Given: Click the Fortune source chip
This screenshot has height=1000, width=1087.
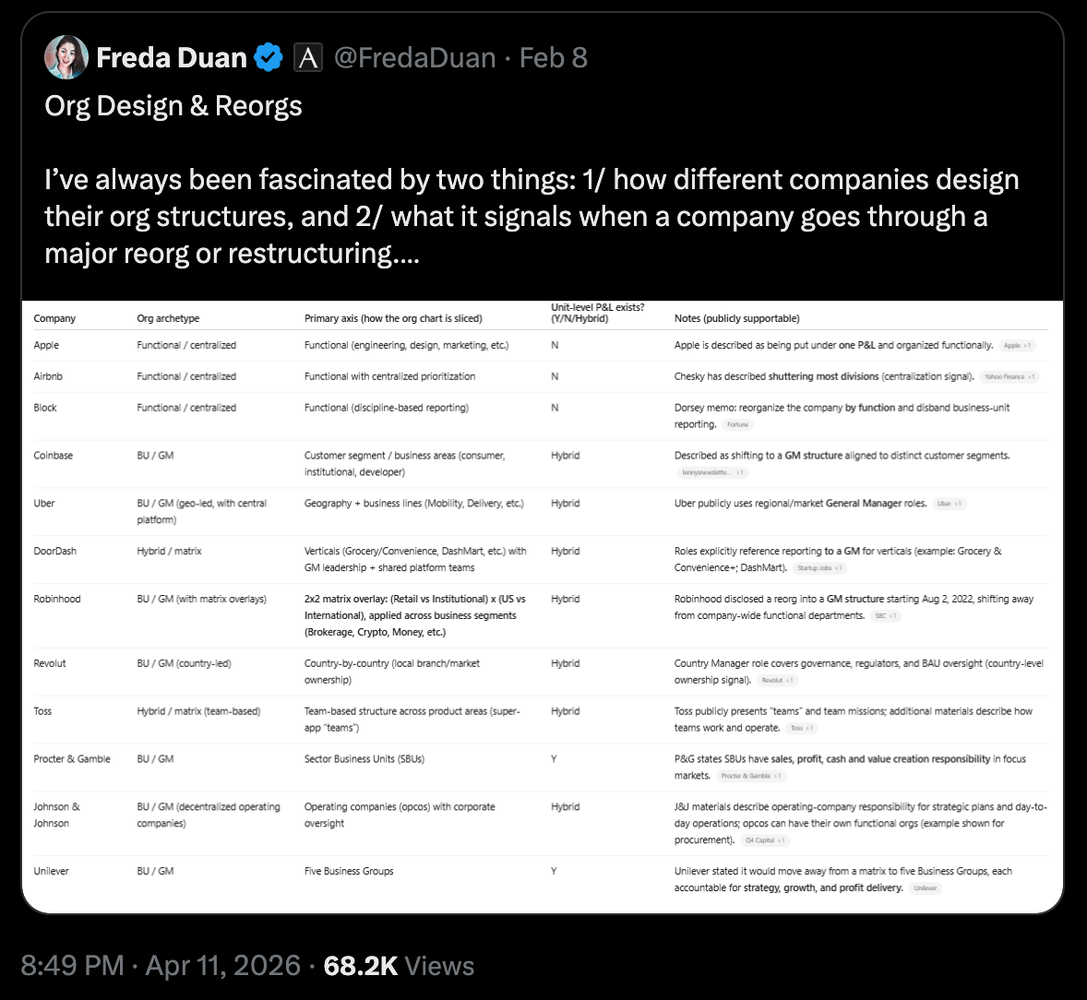Looking at the screenshot, I should 739,425.
